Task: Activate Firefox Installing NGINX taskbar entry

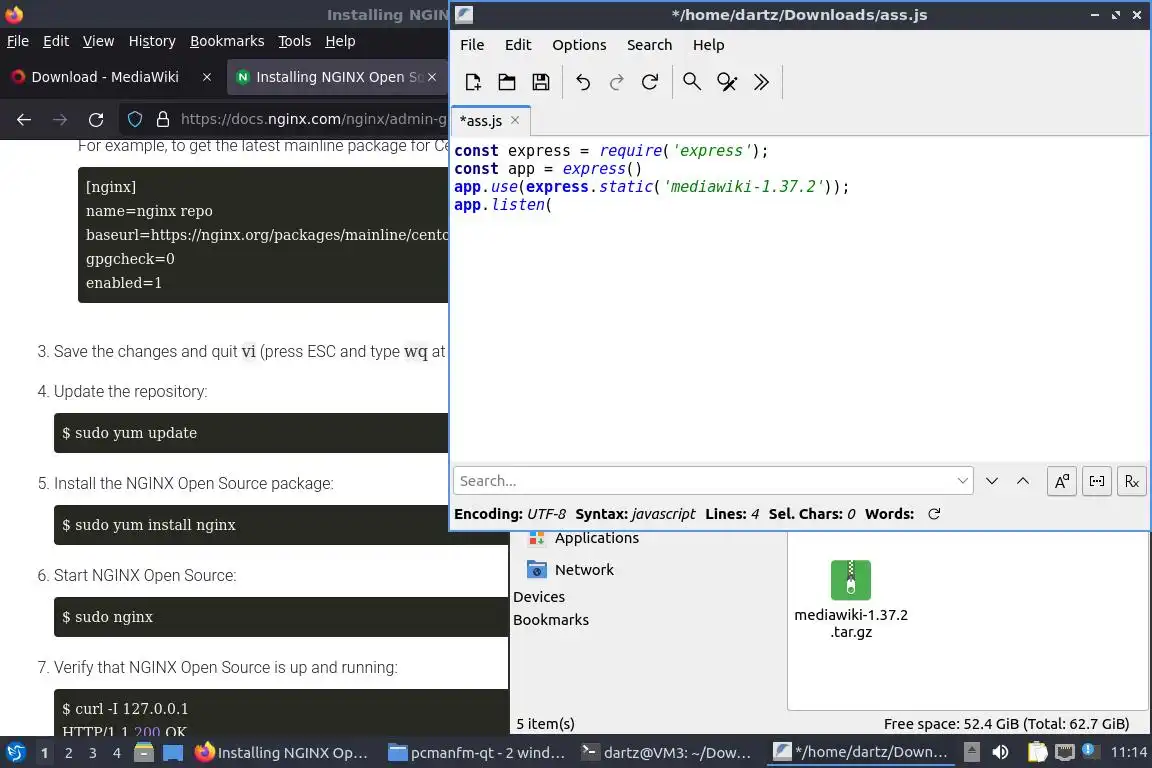Action: click(x=282, y=752)
